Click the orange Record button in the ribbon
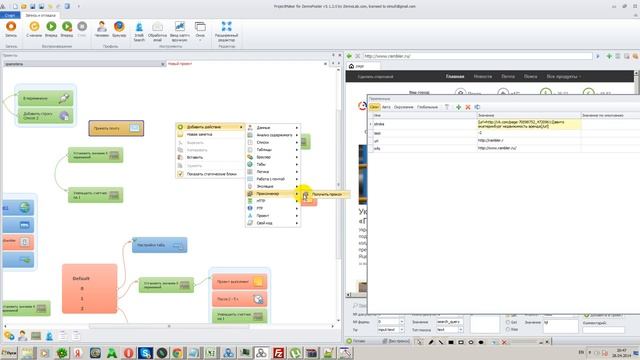This screenshot has height=360, width=640. point(11,27)
